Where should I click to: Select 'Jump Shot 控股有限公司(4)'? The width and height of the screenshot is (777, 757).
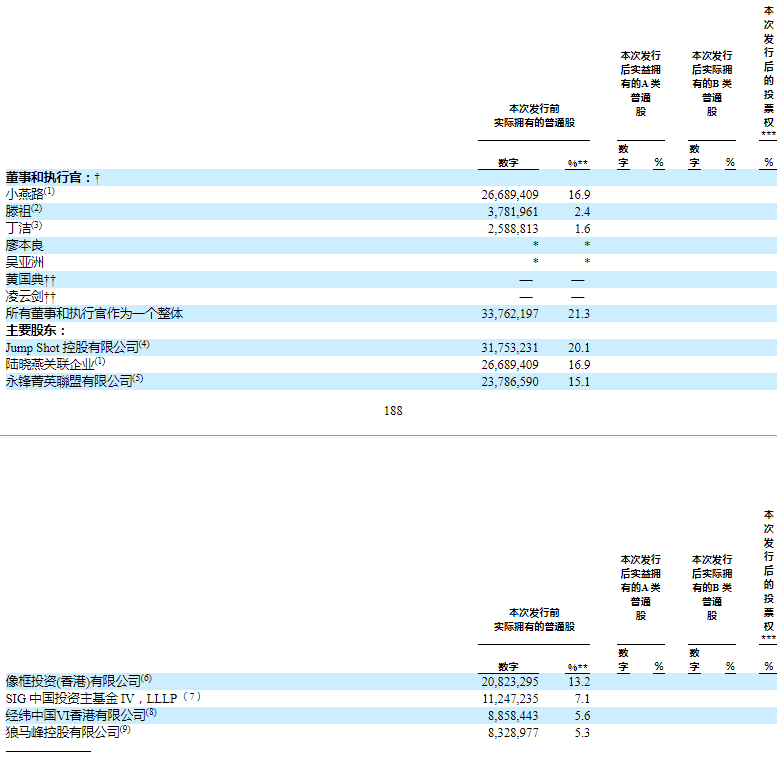point(77,347)
